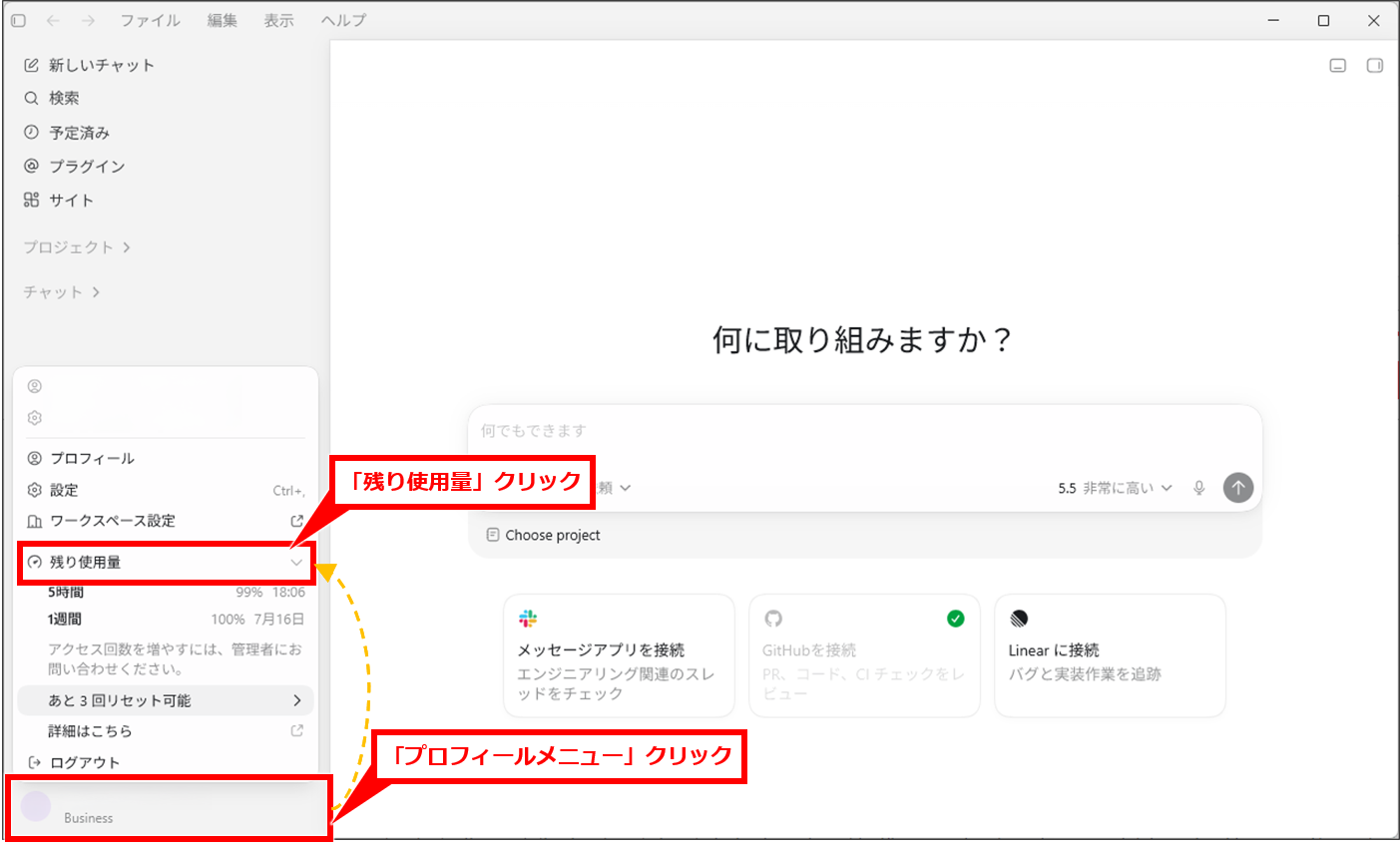1400x847 pixels.
Task: Select プロフィール in the profile menu
Action: pyautogui.click(x=166, y=458)
